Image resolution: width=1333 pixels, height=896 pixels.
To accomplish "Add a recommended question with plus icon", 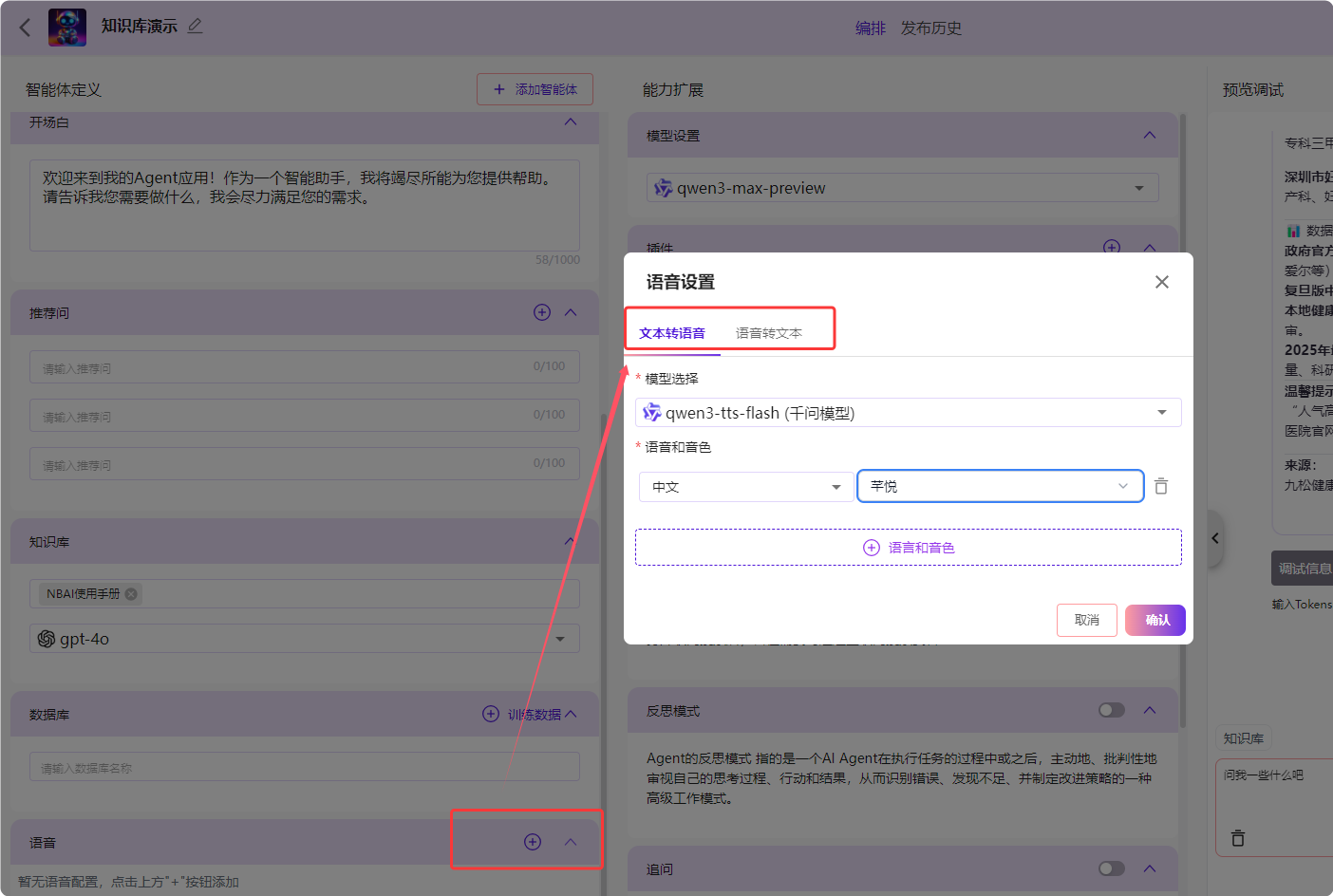I will (x=542, y=312).
